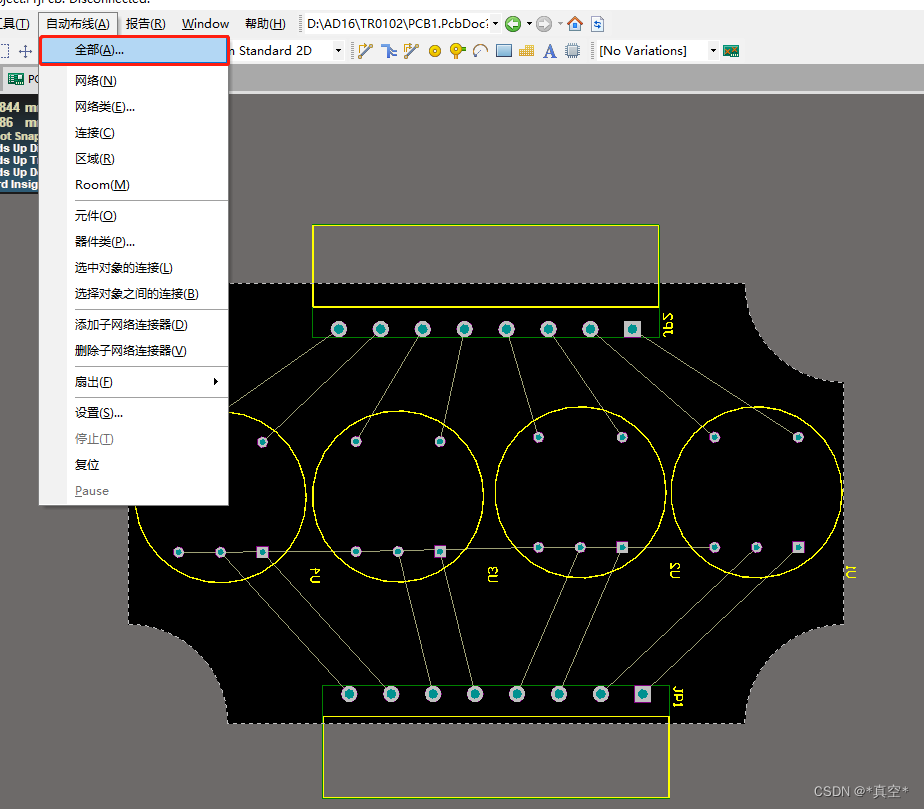The width and height of the screenshot is (924, 809).
Task: Select the 区域(R) menu entry
Action: tap(134, 159)
